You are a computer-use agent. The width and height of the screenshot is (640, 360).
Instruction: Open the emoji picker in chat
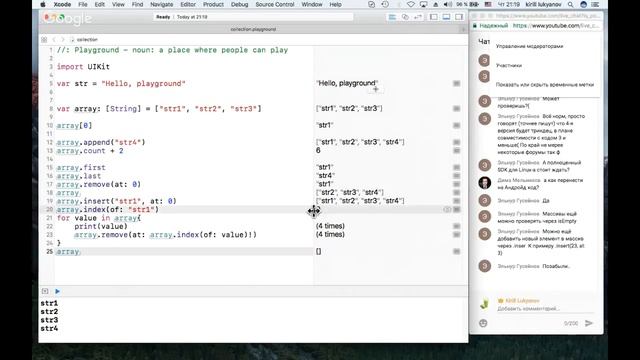point(483,323)
